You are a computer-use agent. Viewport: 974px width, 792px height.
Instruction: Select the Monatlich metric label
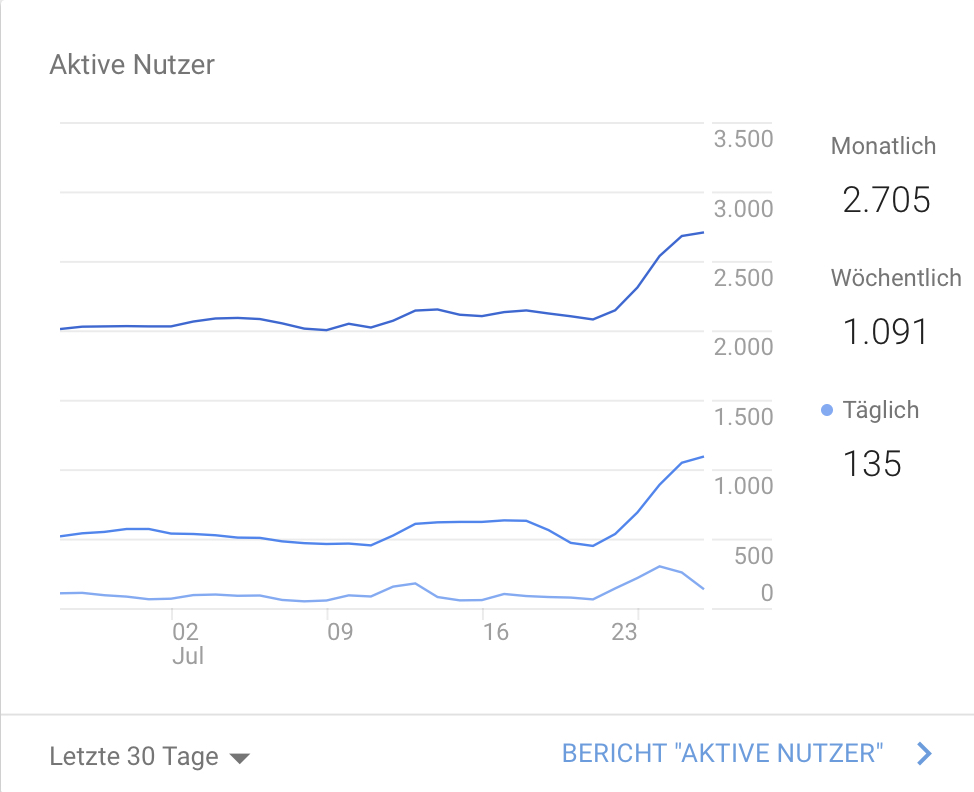click(x=883, y=146)
